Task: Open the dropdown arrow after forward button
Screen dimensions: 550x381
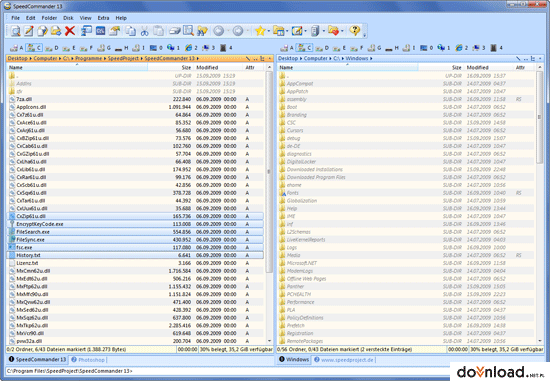Action: 247,31
